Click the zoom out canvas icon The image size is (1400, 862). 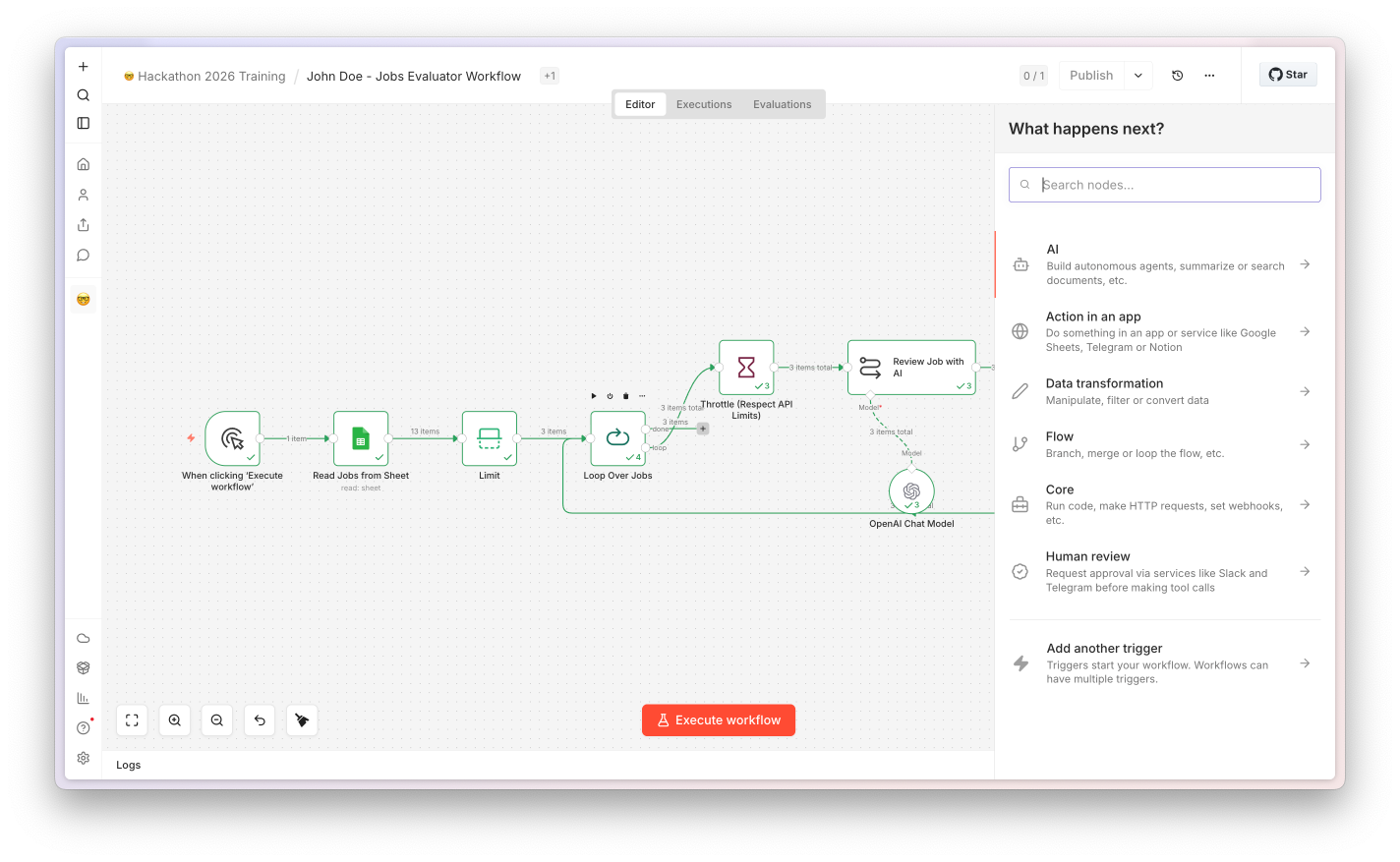pos(217,720)
